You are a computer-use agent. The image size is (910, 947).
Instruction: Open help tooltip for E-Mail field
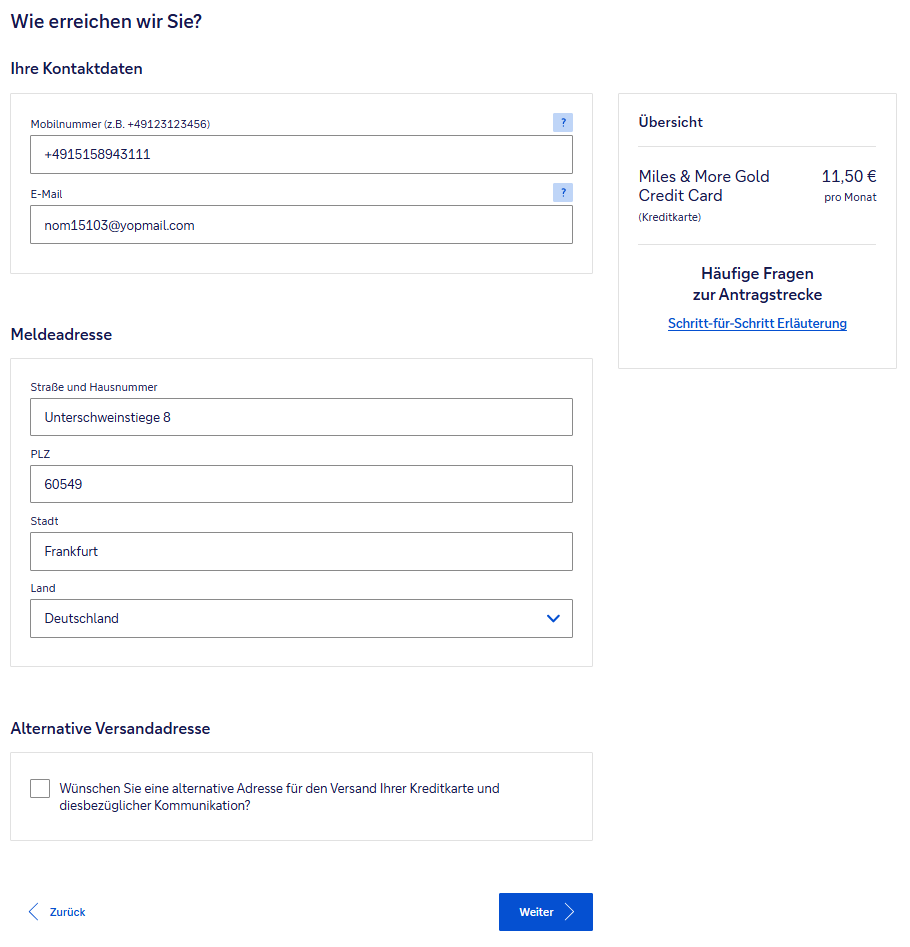click(x=563, y=193)
